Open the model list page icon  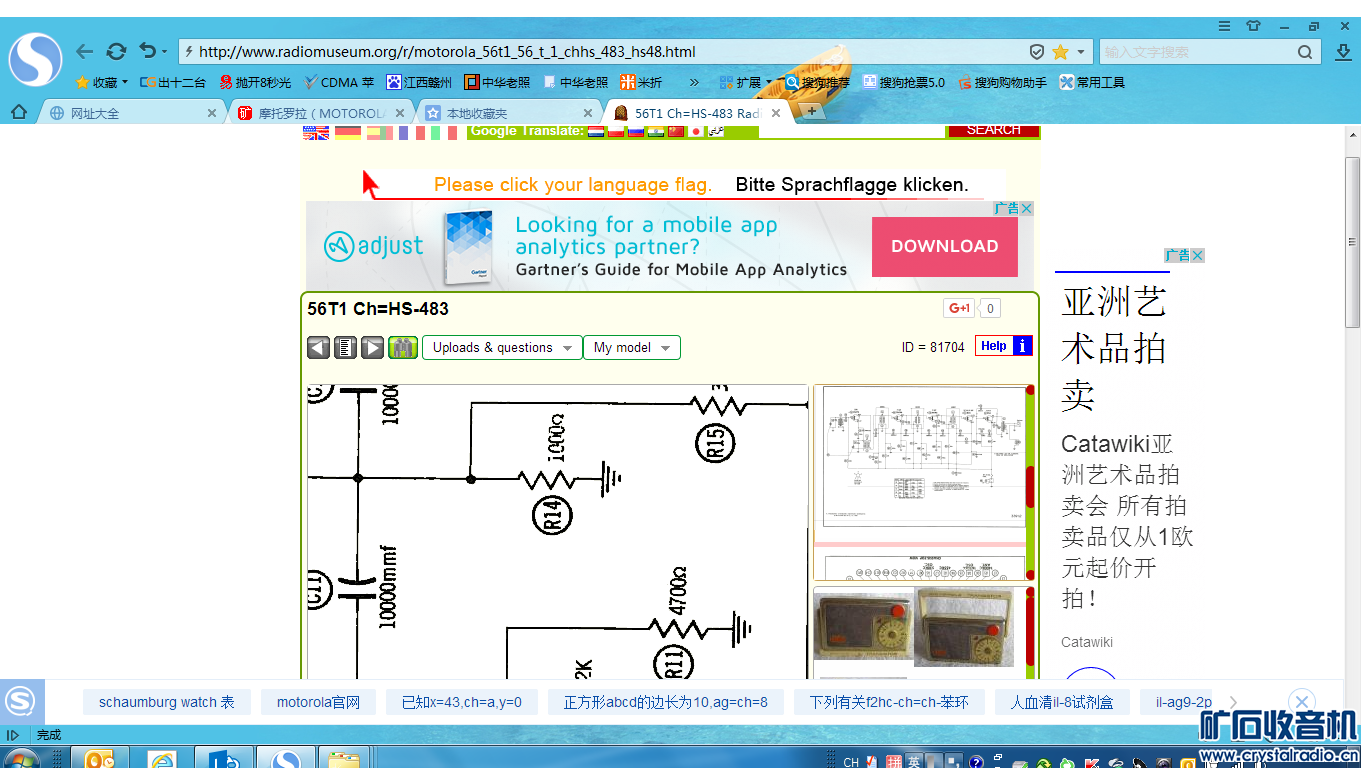(345, 348)
